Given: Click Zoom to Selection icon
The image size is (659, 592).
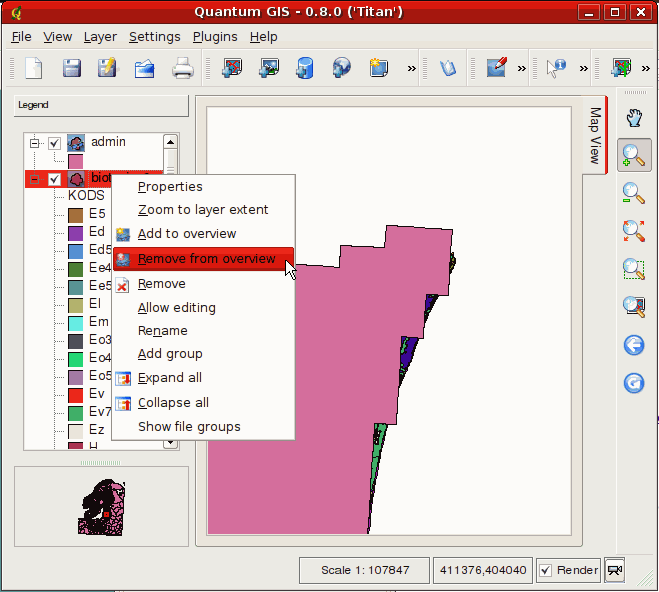Looking at the screenshot, I should pos(634,269).
